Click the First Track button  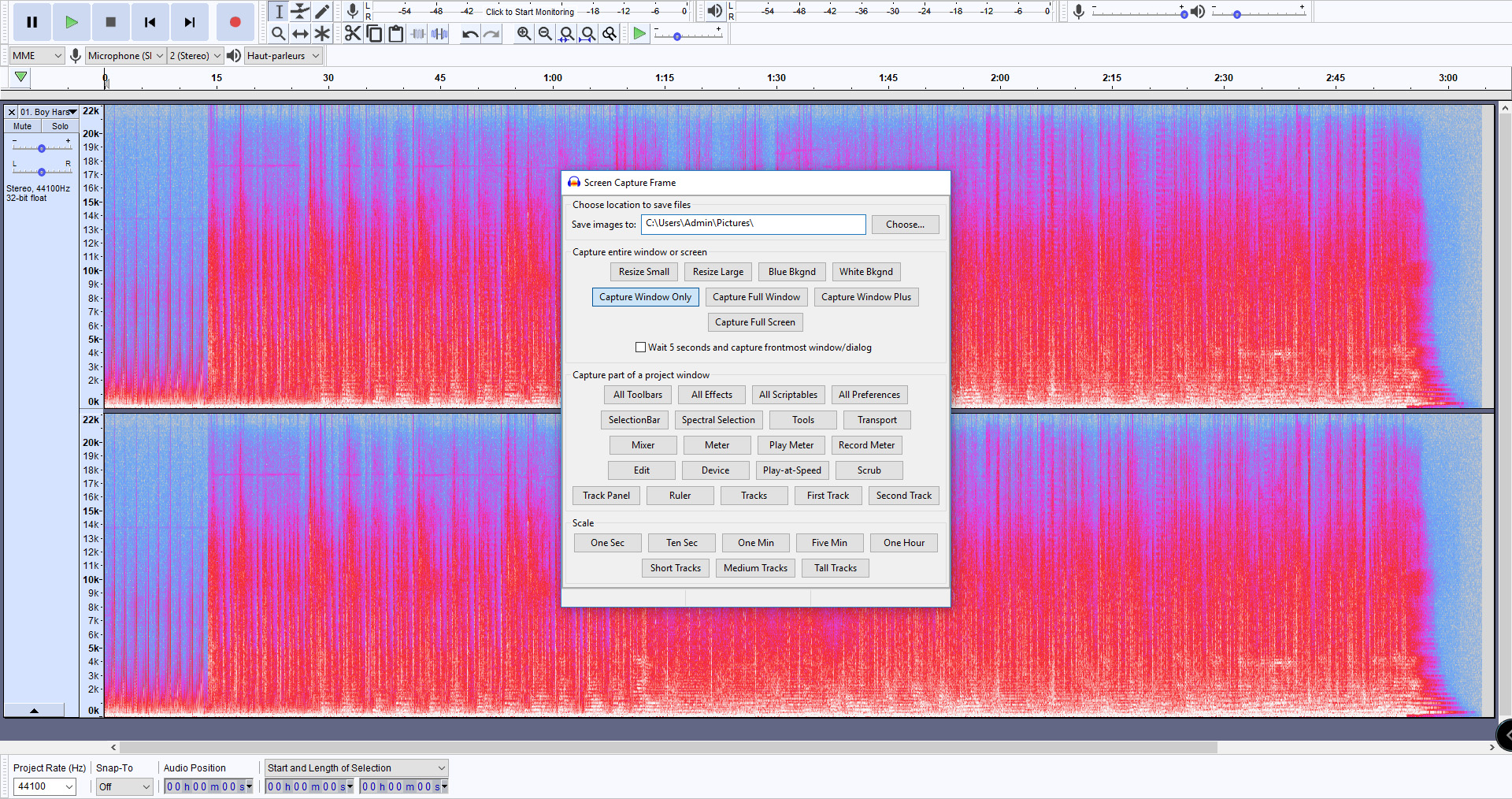(x=828, y=496)
